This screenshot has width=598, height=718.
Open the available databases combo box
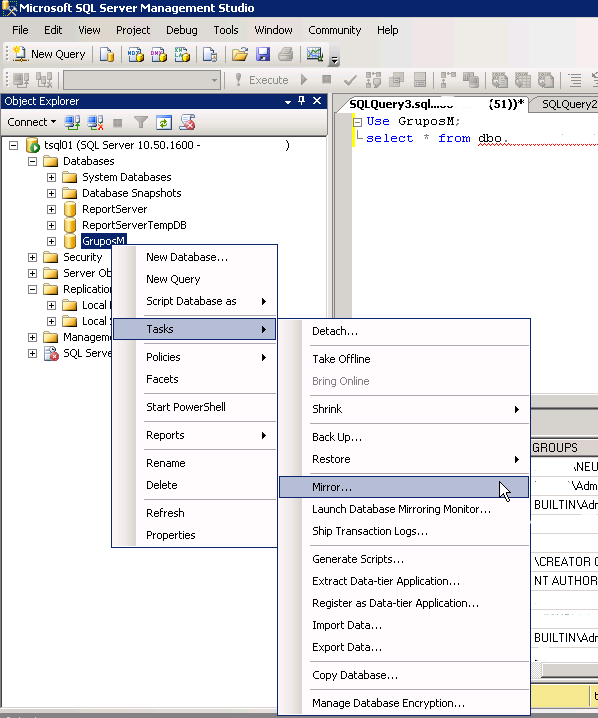[142, 80]
